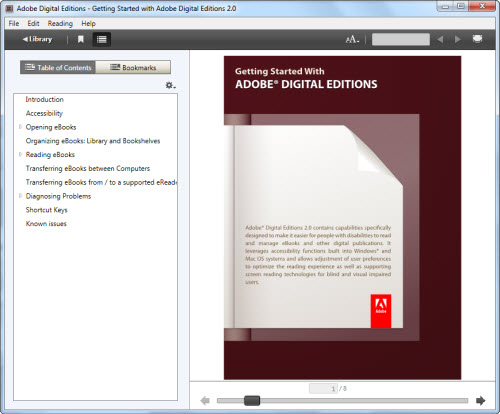Minimize the Adobe Digital Editions window

(x=446, y=6)
